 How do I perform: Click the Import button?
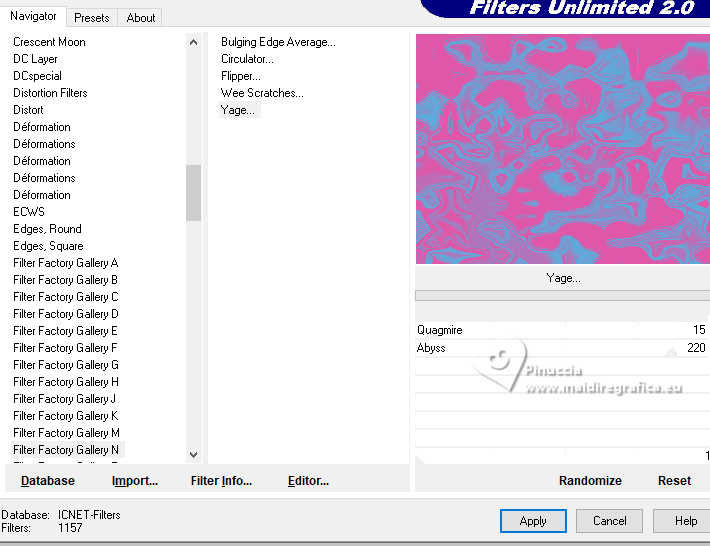click(135, 481)
